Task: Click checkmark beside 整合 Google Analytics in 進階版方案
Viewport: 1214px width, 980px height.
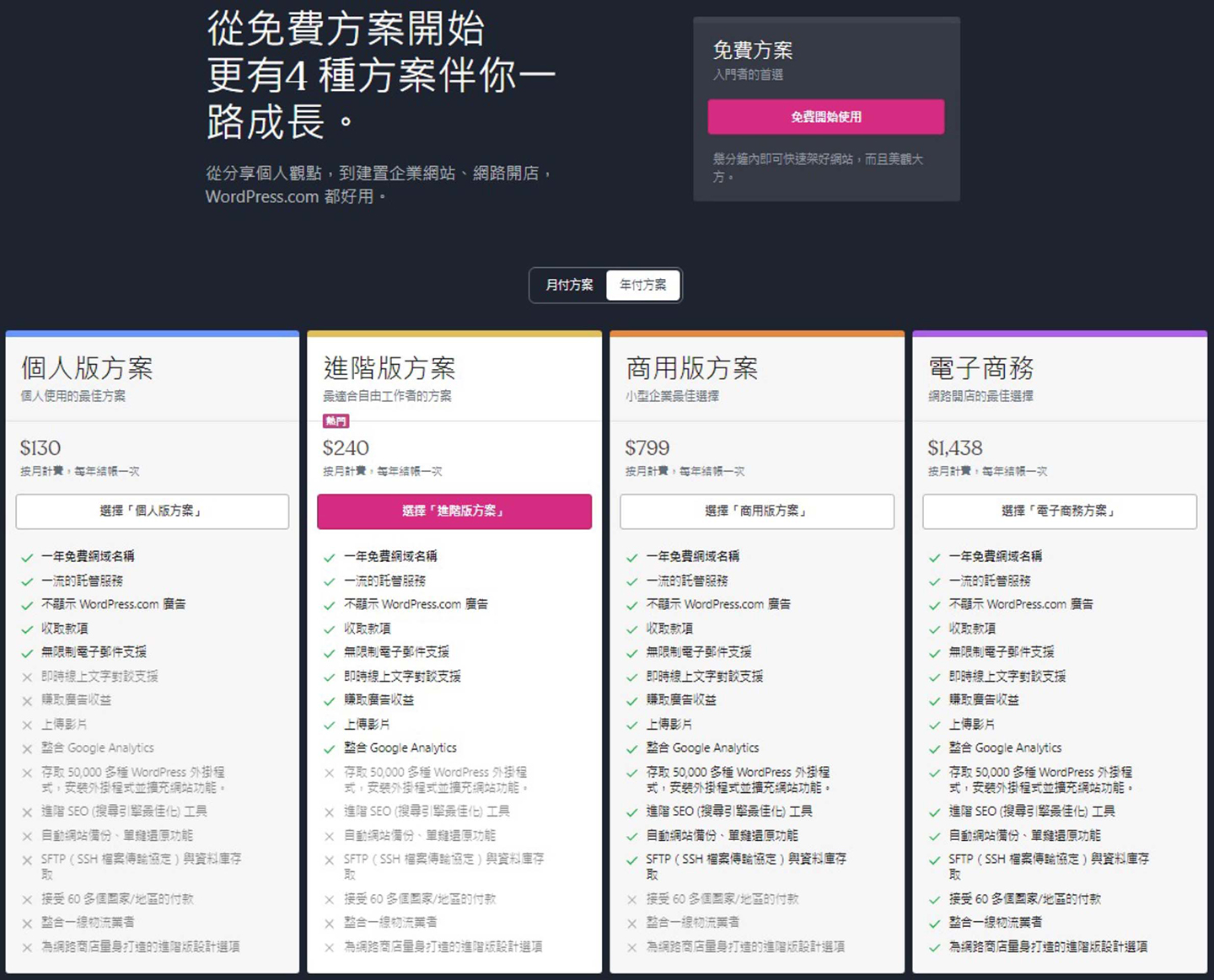Action: click(330, 748)
